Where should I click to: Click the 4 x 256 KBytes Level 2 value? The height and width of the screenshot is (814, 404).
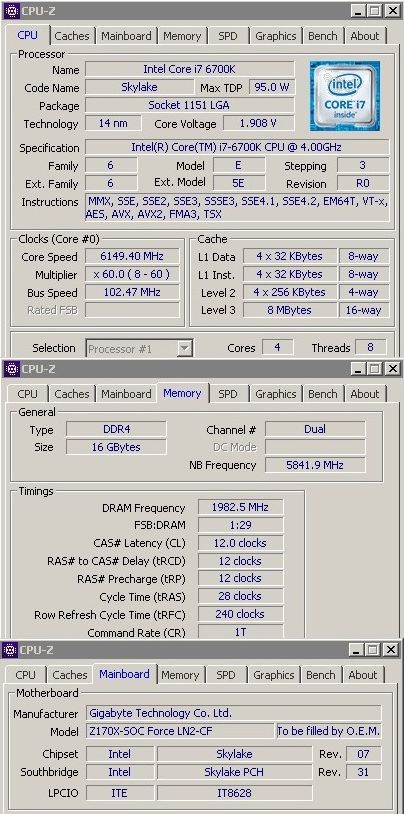(x=290, y=292)
